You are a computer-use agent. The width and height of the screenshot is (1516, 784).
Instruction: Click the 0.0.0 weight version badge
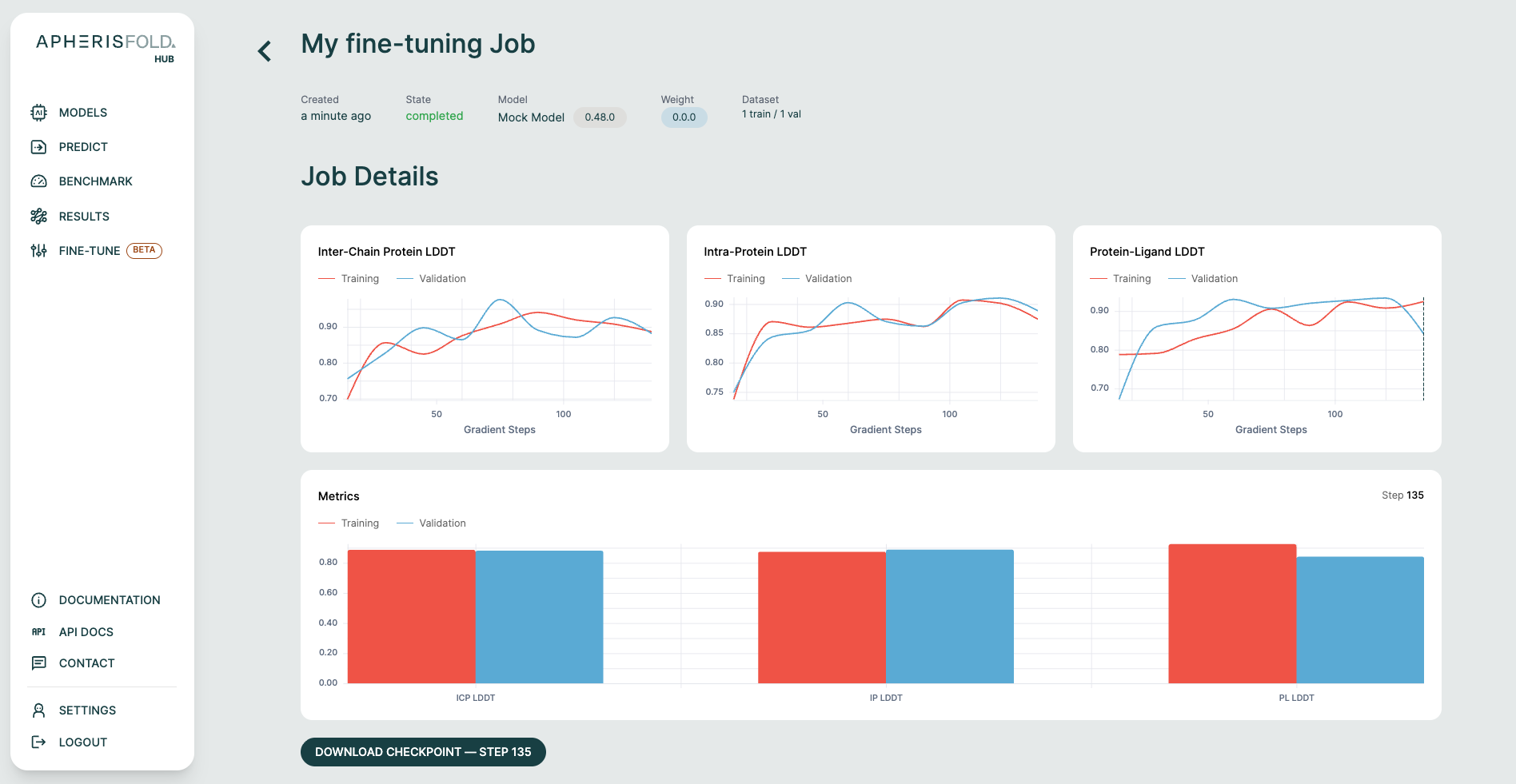click(684, 117)
